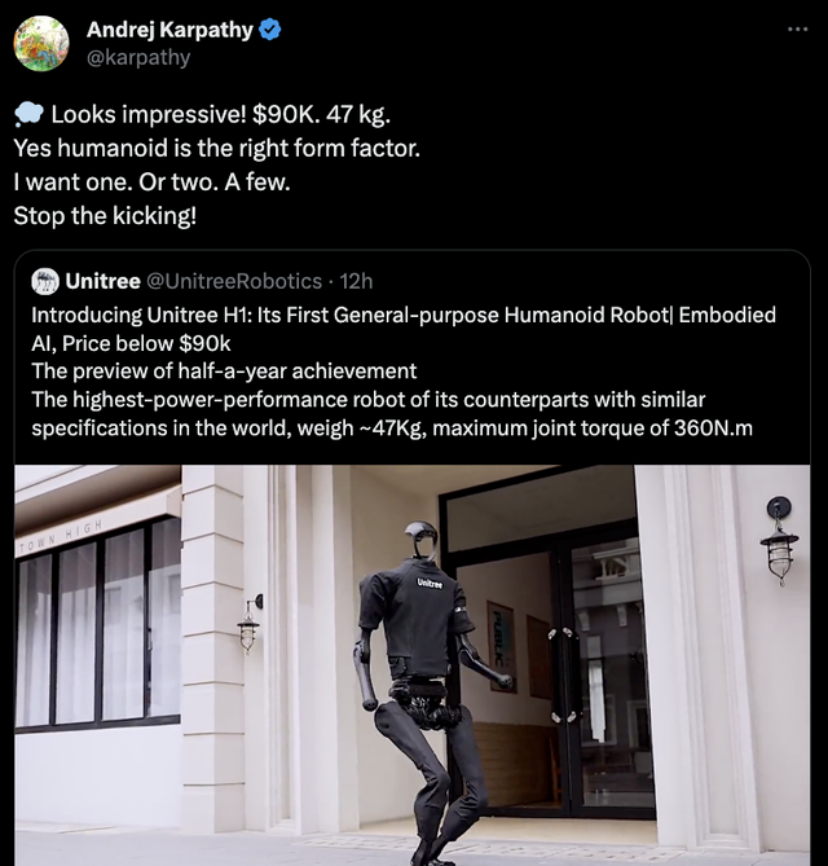Click the "Stop the kicking!" line
Screen dimensions: 828x866
[x=105, y=215]
